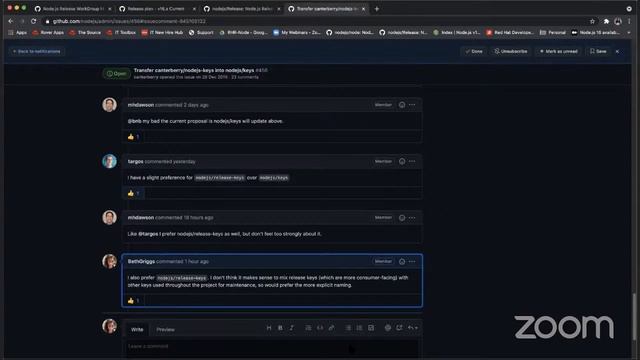This screenshot has height=360, width=640.
Task: Open the Apps bookmark shortcut
Action: [18, 33]
